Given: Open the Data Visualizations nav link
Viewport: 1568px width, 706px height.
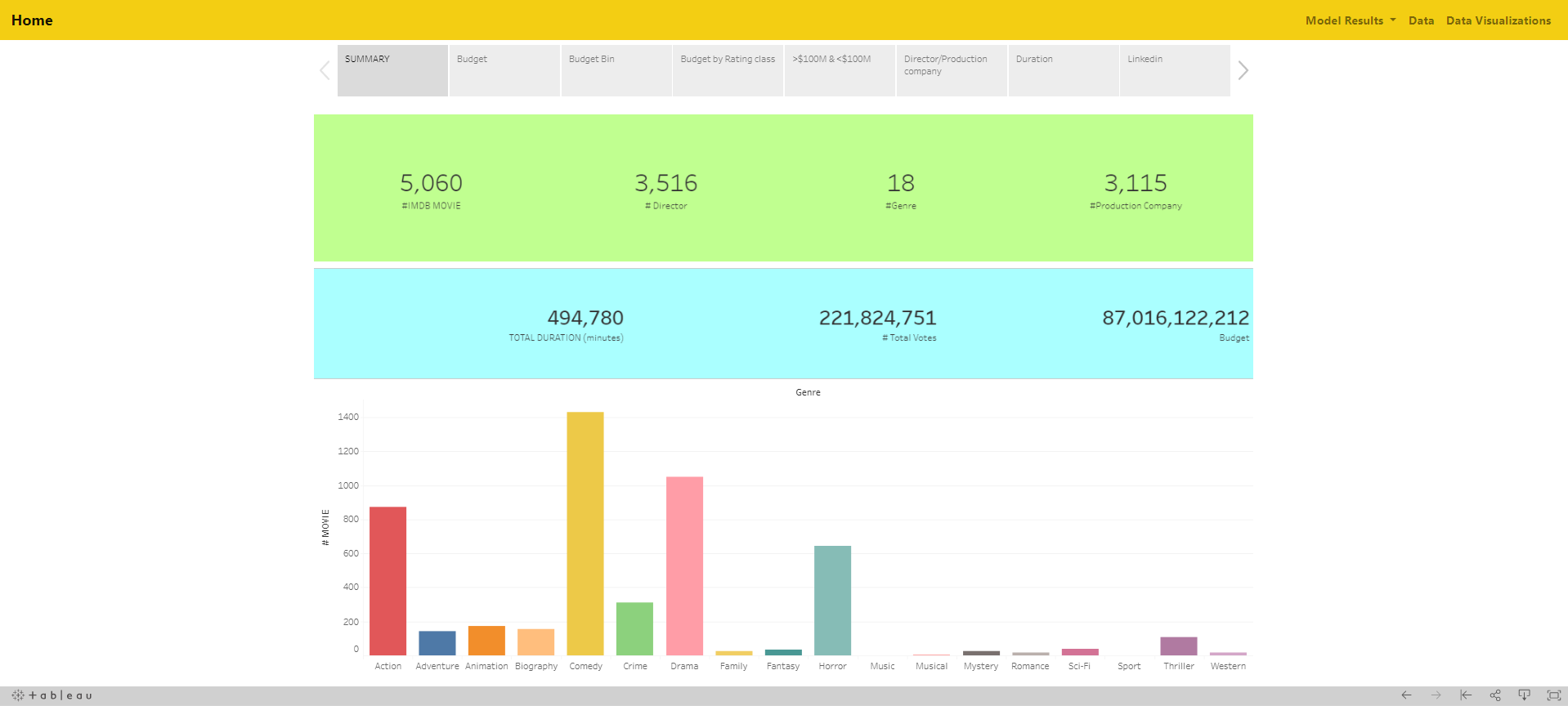Looking at the screenshot, I should point(1499,20).
